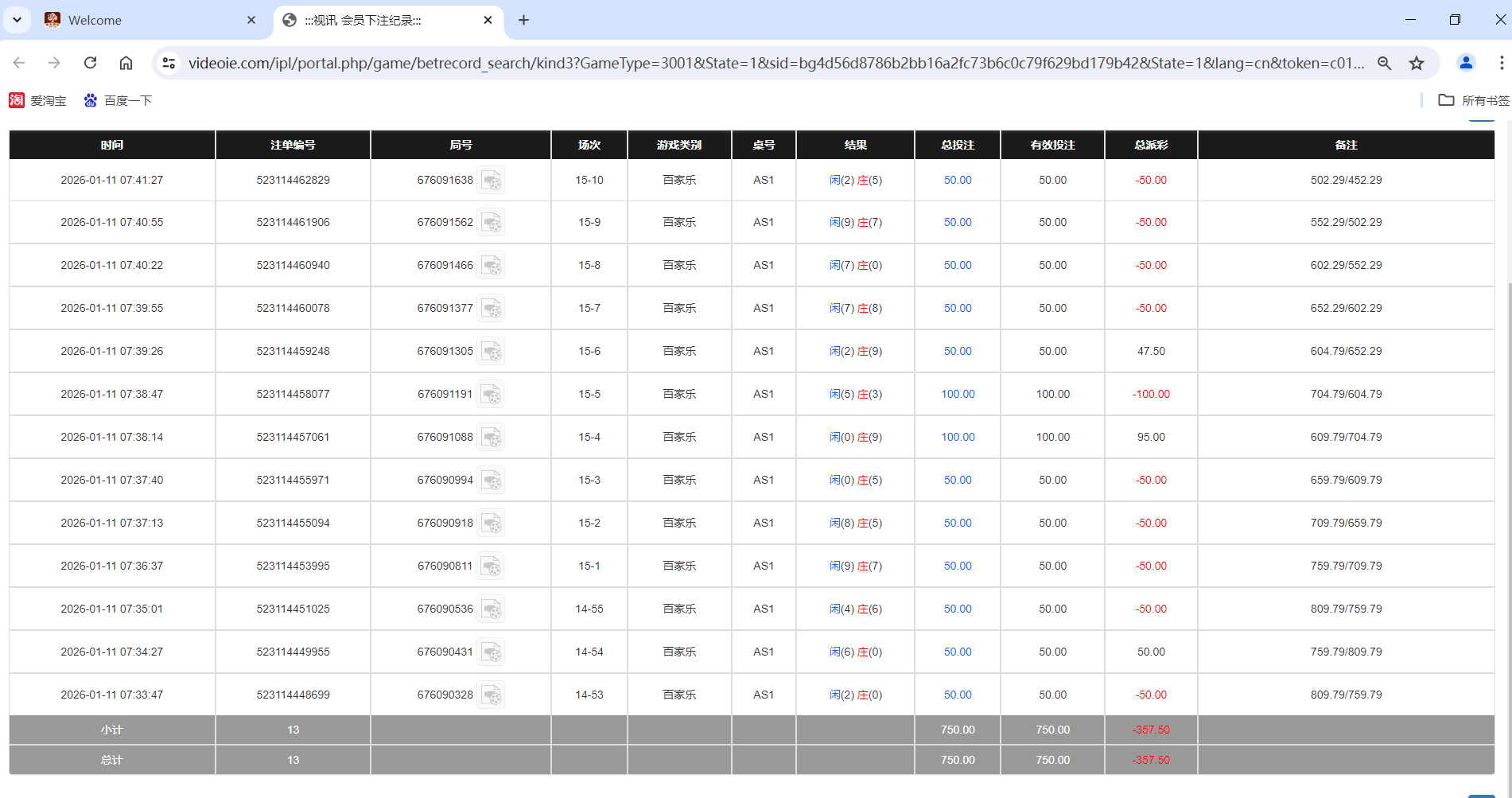The height and width of the screenshot is (798, 1512).
Task: Open Chrome three-dot menu
Action: click(x=1501, y=63)
